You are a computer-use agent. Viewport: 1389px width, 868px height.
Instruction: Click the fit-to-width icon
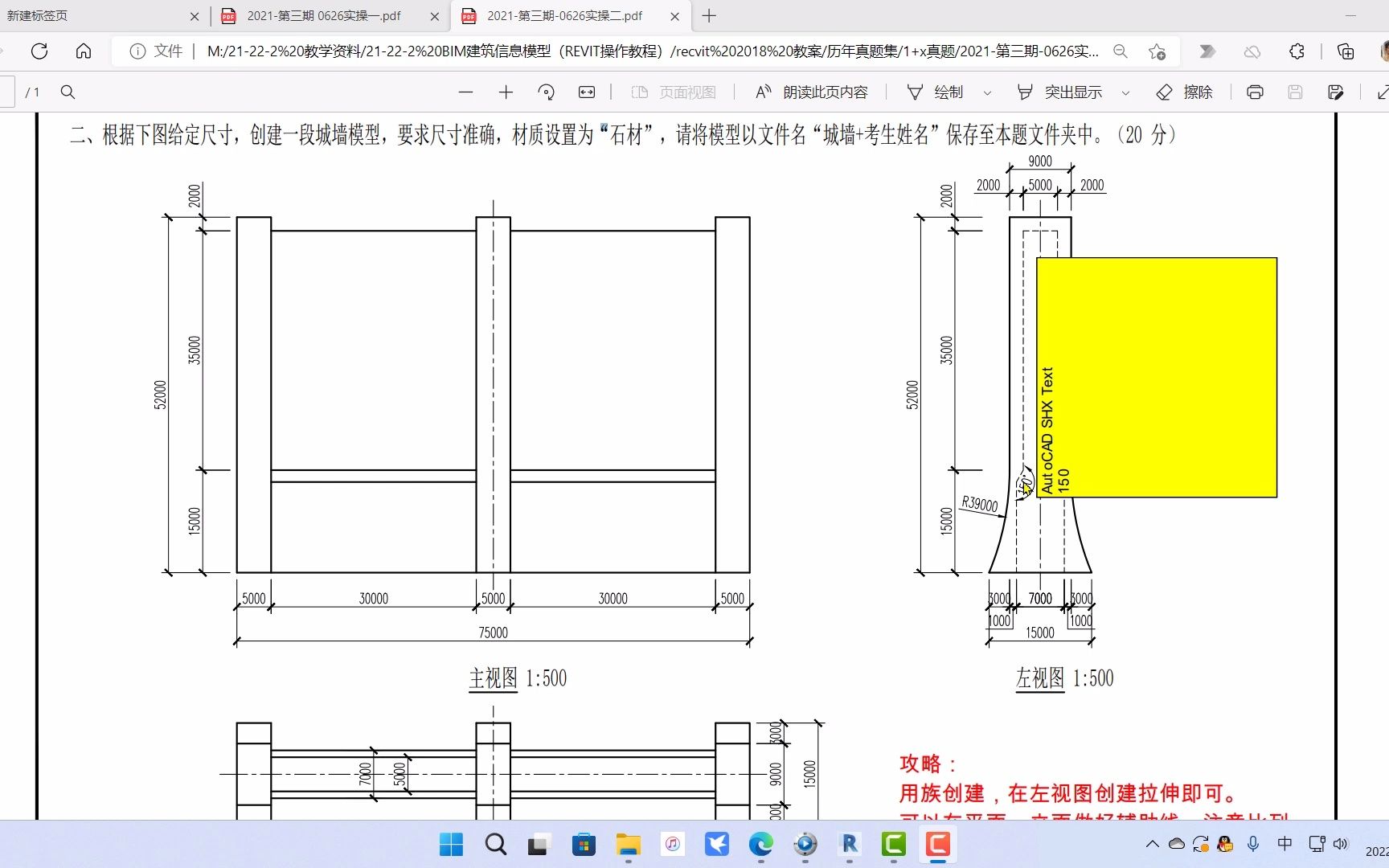coord(587,92)
